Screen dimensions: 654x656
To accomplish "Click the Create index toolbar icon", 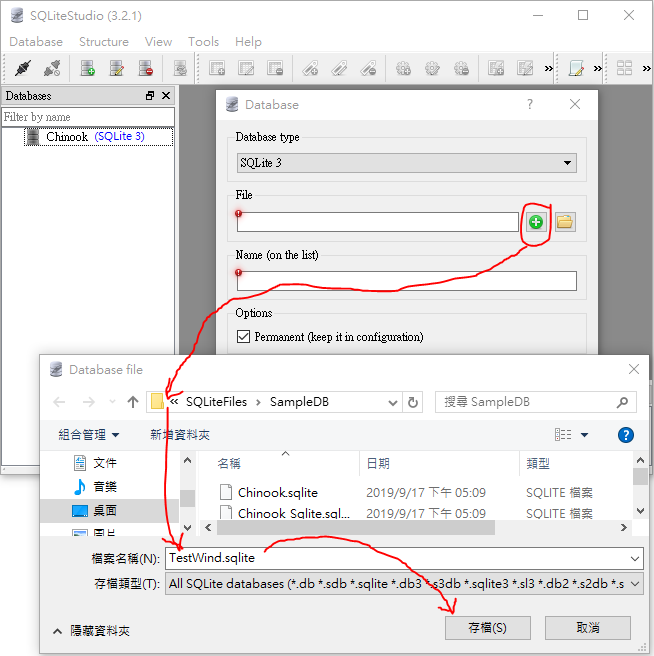I will coord(310,68).
